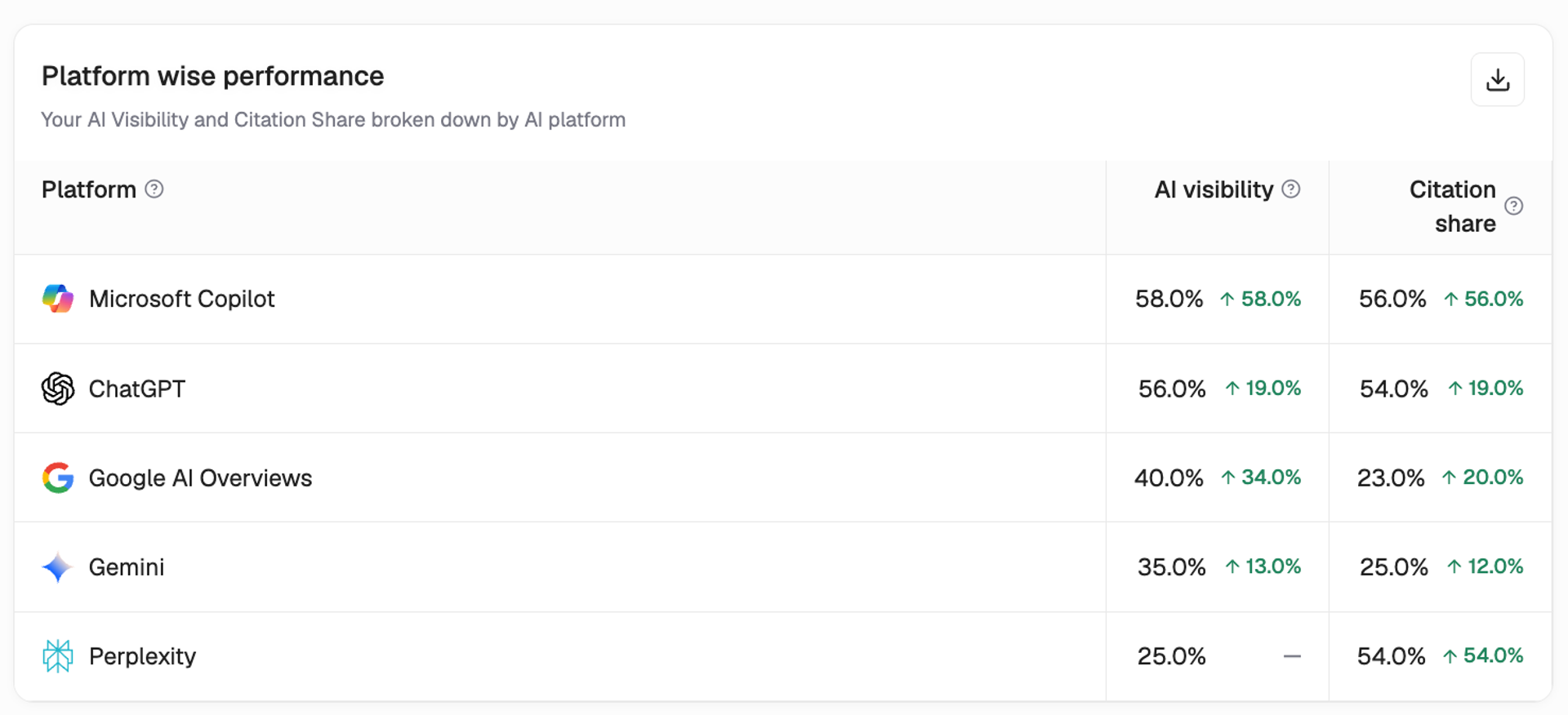
Task: Open the Platform column help tooltip icon
Action: coord(154,189)
